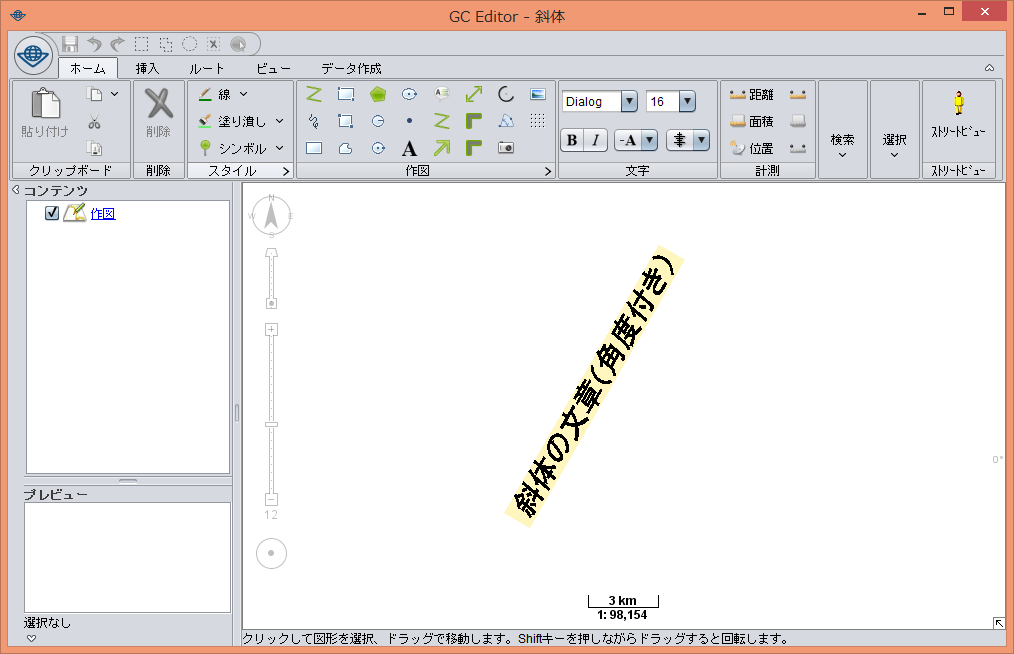The width and height of the screenshot is (1014, 654).
Task: Select the green pentagon polygon tool
Action: (x=378, y=94)
